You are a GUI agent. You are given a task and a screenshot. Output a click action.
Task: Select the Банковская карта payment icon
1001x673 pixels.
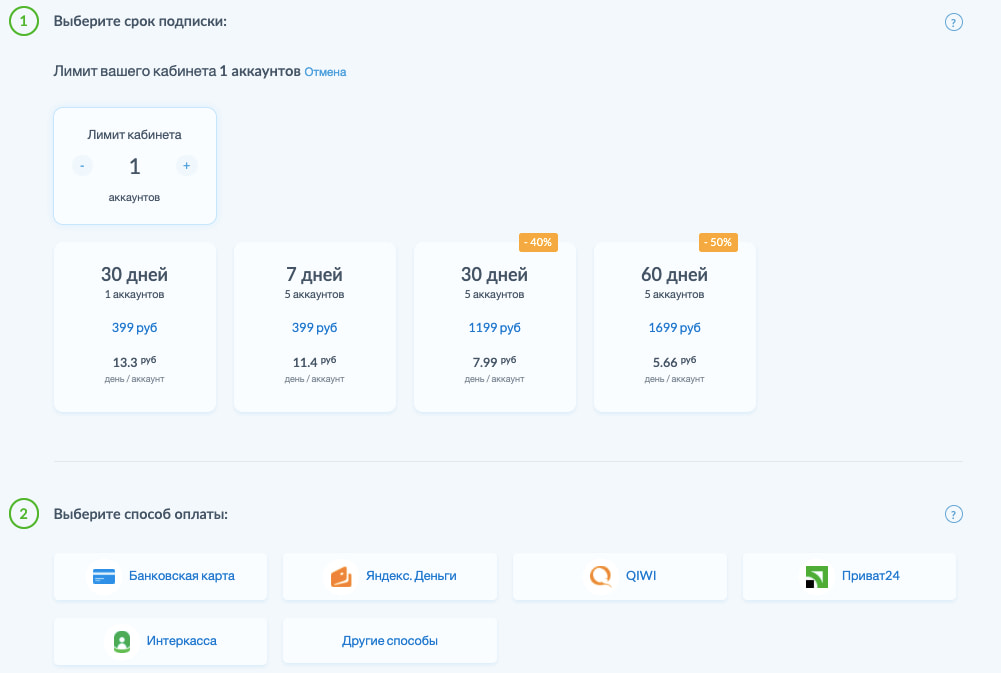click(x=104, y=576)
